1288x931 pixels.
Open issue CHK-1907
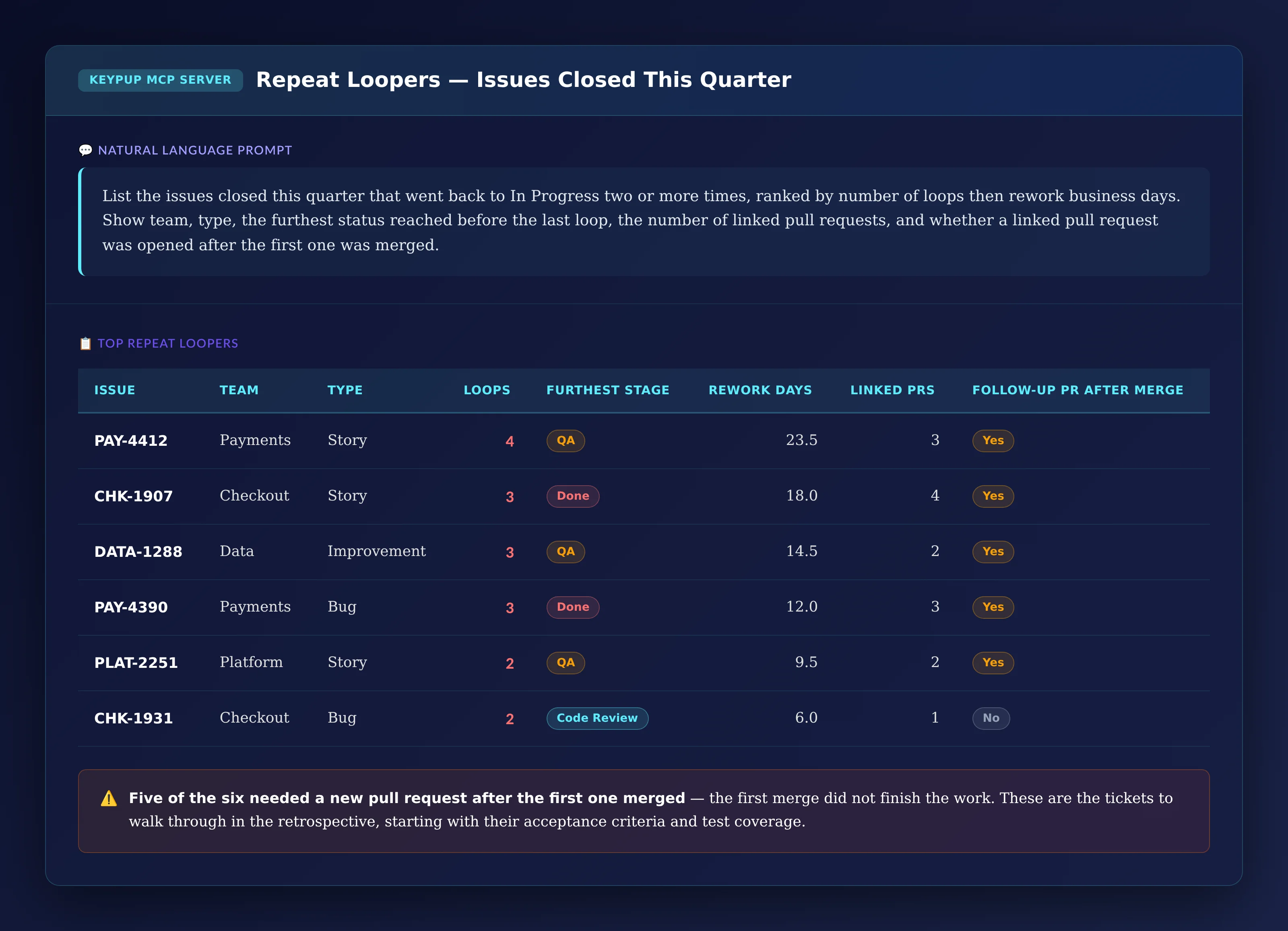(x=134, y=496)
